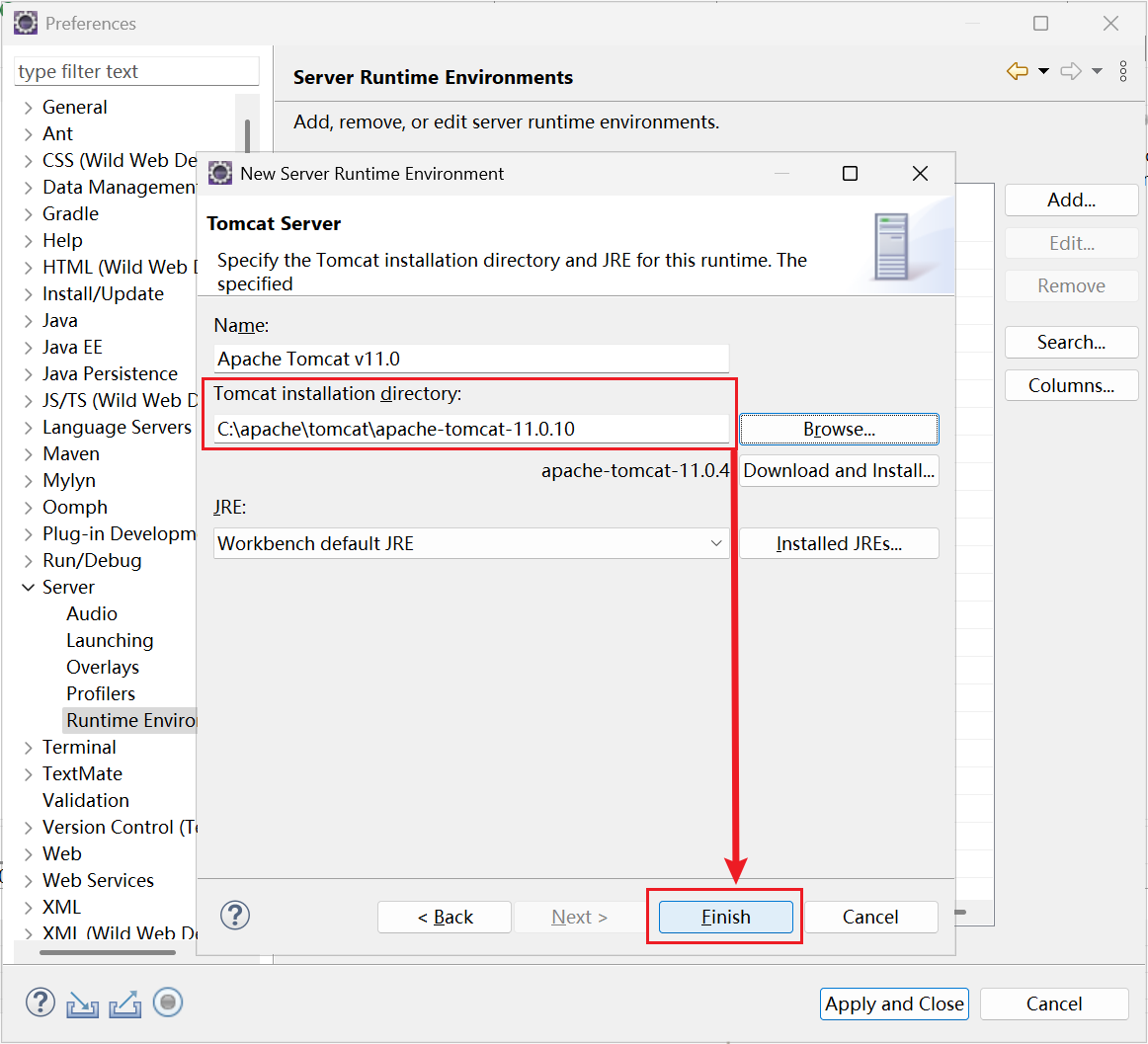Select the Oomph category
1148x1044 pixels.
[75, 507]
